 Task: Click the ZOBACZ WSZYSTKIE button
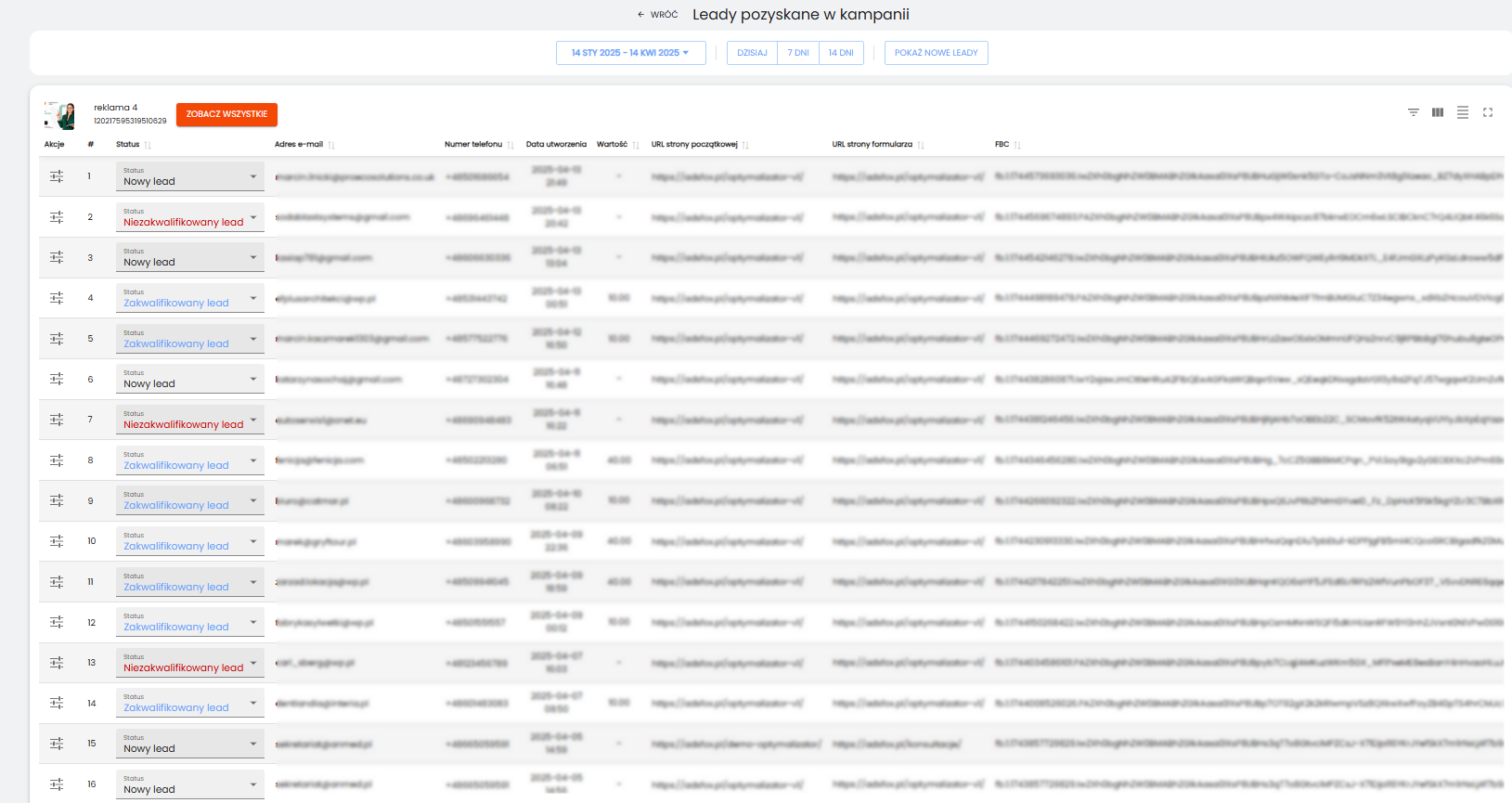coord(226,114)
